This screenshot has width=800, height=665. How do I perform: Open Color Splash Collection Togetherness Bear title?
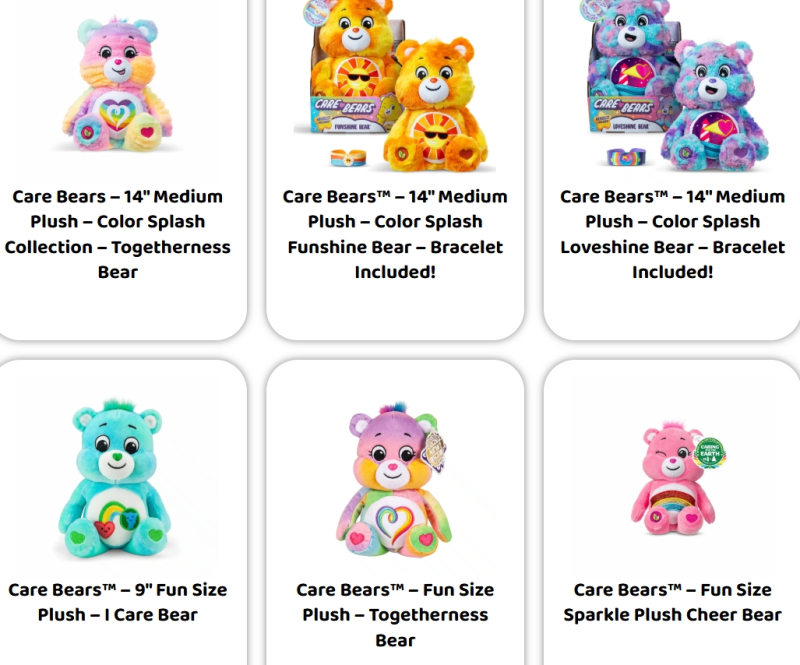(117, 234)
